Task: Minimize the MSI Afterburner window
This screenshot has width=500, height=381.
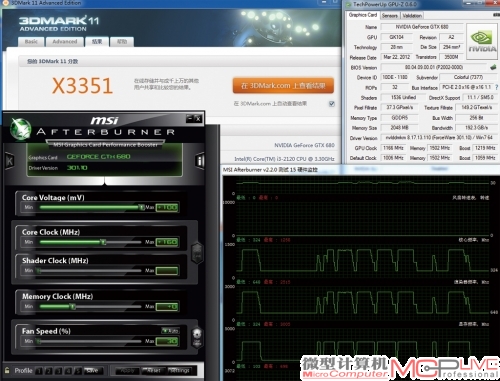Action: (190, 118)
